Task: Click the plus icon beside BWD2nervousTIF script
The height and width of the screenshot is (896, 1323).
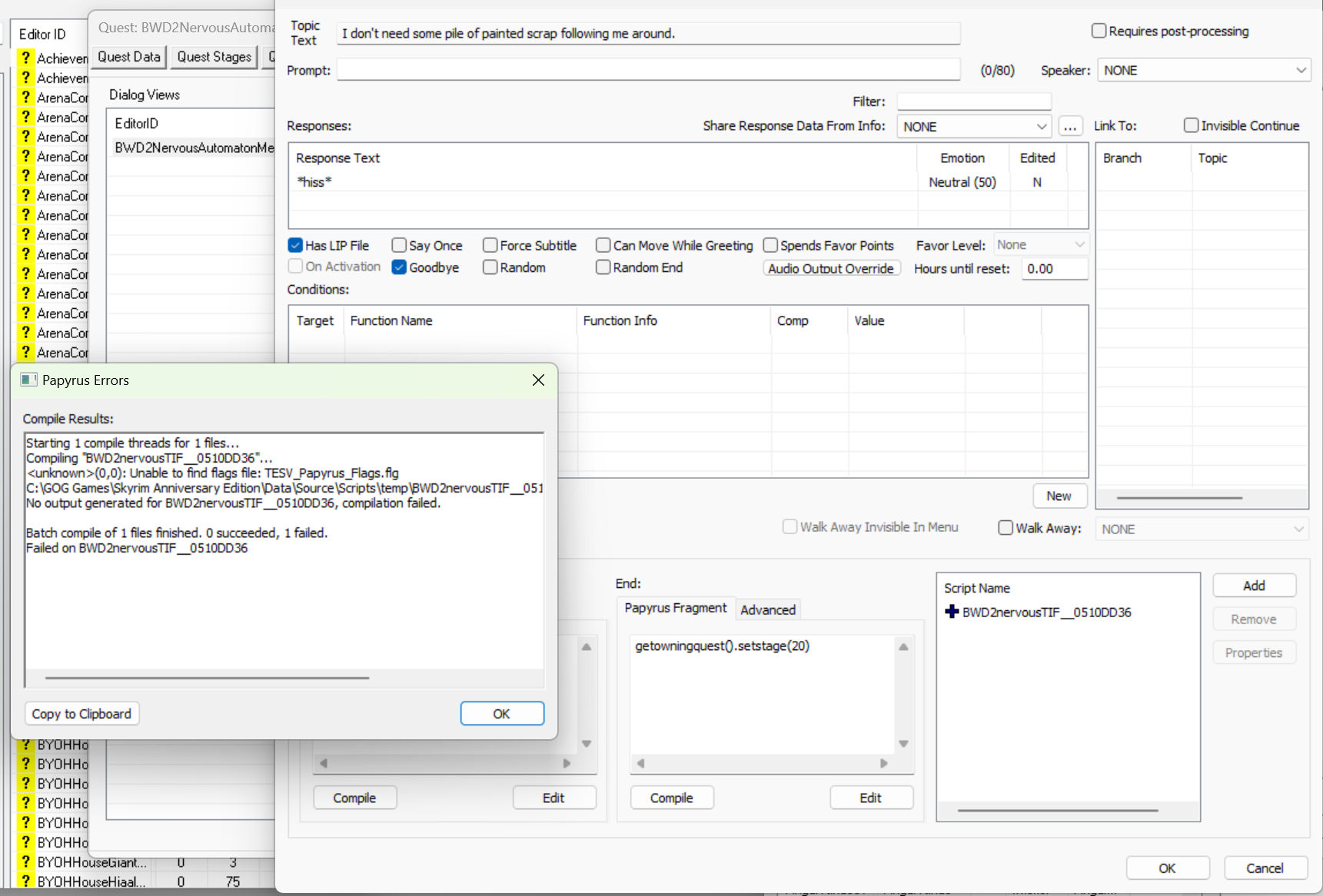Action: [x=952, y=612]
